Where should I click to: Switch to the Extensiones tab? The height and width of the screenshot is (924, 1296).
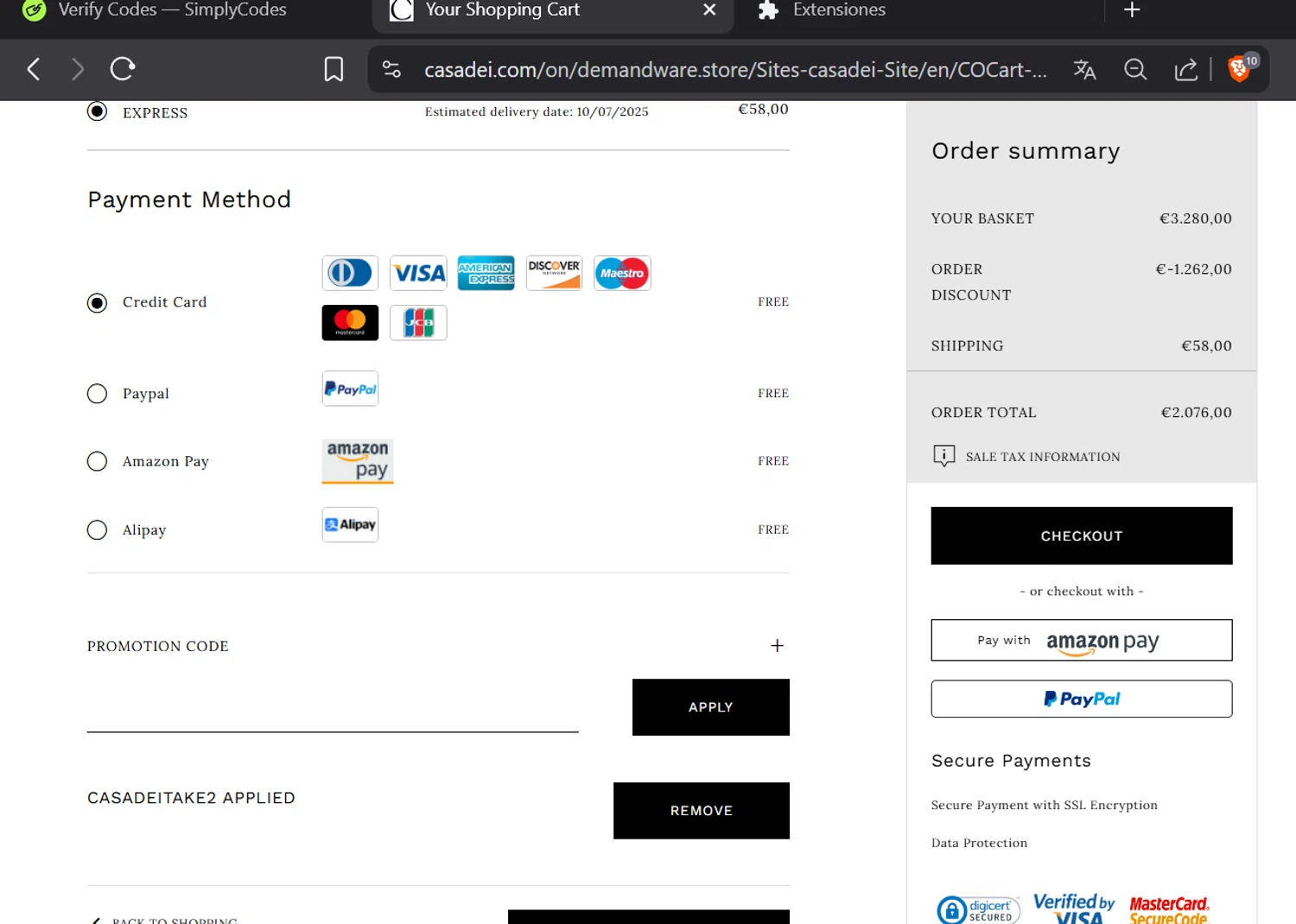822,10
